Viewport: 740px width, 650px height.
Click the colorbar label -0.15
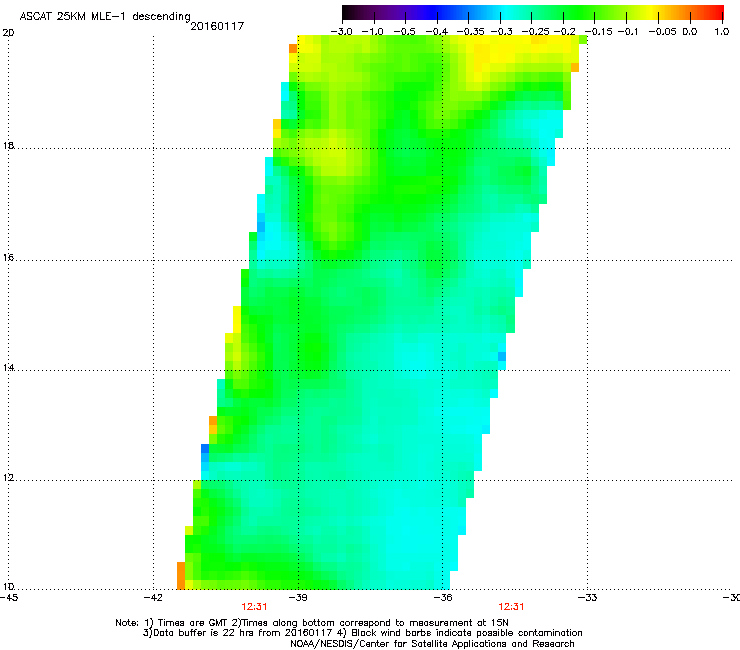(598, 32)
